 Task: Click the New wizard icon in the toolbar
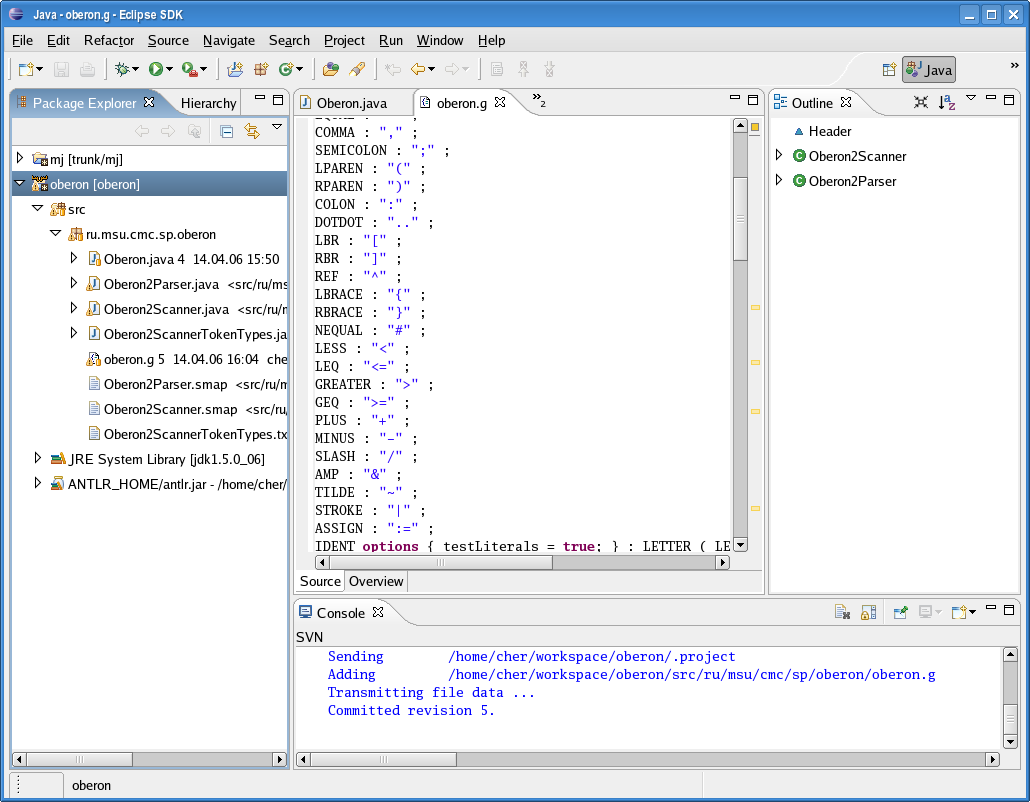pyautogui.click(x=26, y=69)
